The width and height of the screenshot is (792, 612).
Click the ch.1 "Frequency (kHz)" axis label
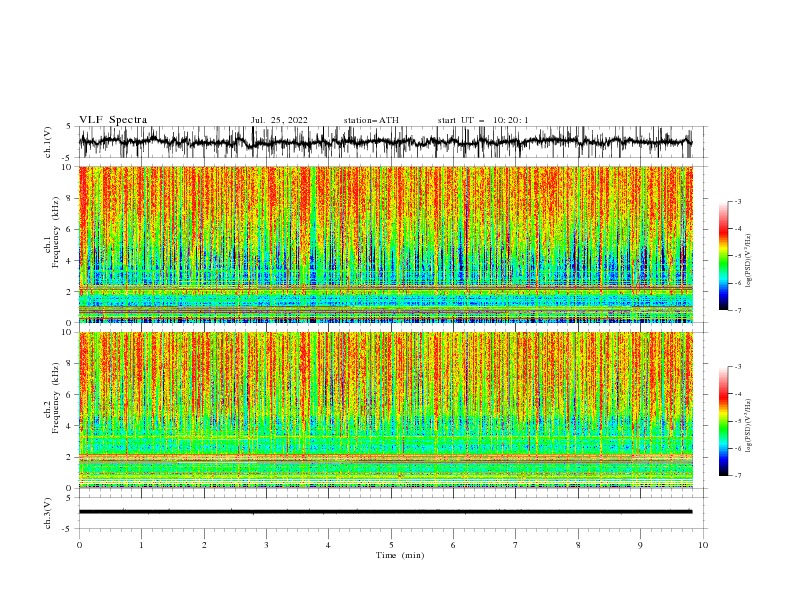[x=56, y=233]
